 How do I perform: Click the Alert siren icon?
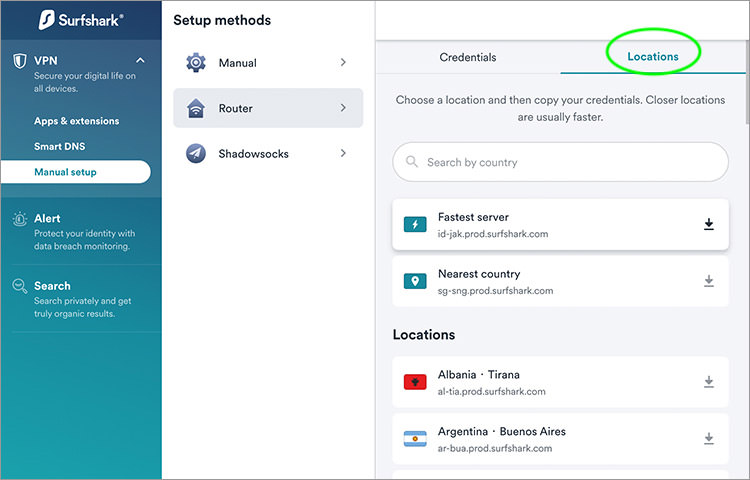click(20, 219)
